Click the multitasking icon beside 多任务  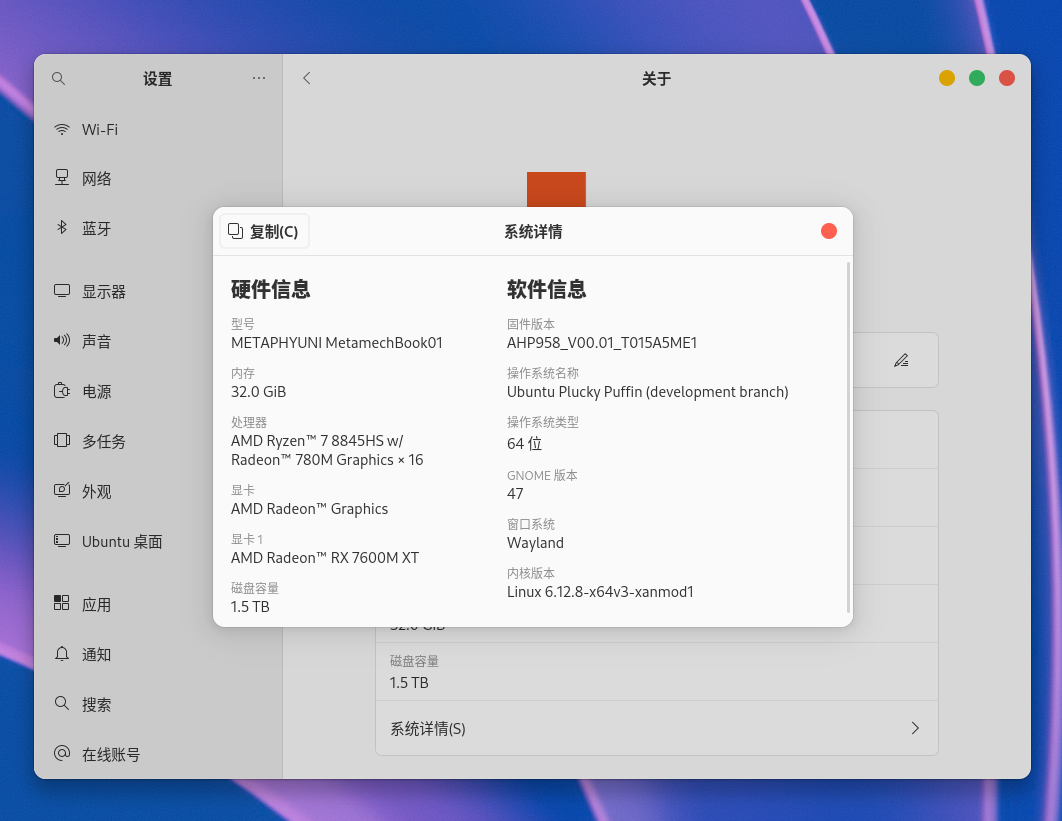[62, 441]
